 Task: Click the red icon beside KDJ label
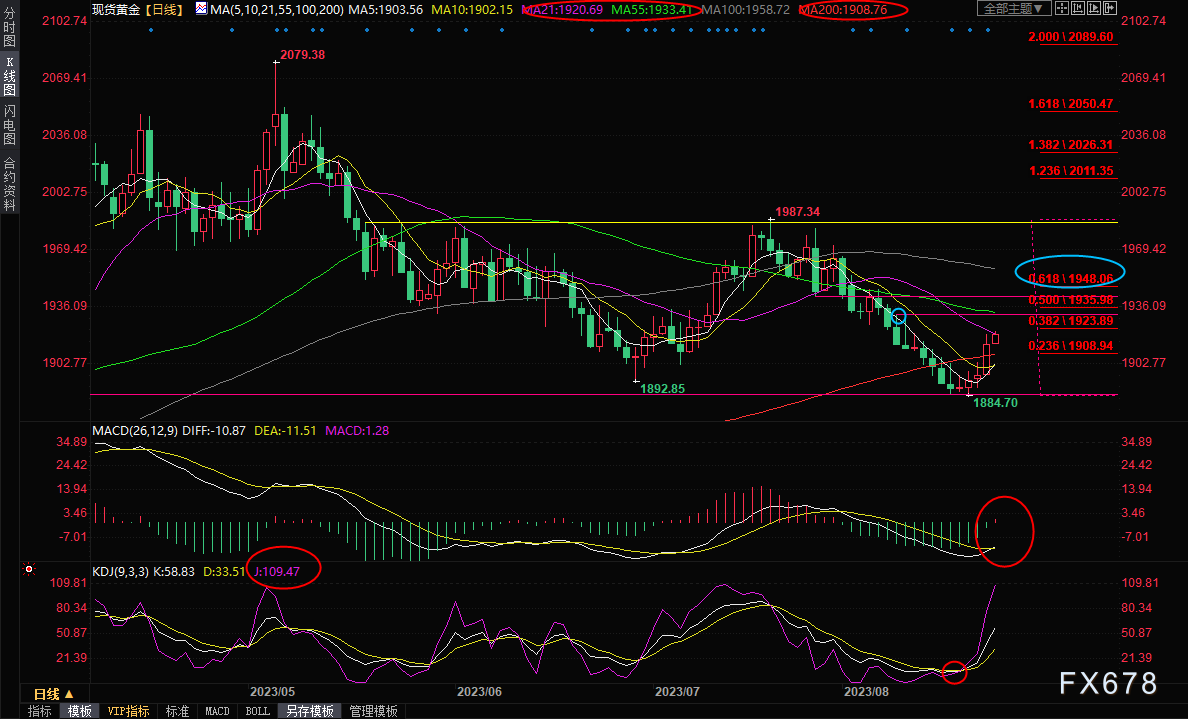pyautogui.click(x=30, y=570)
